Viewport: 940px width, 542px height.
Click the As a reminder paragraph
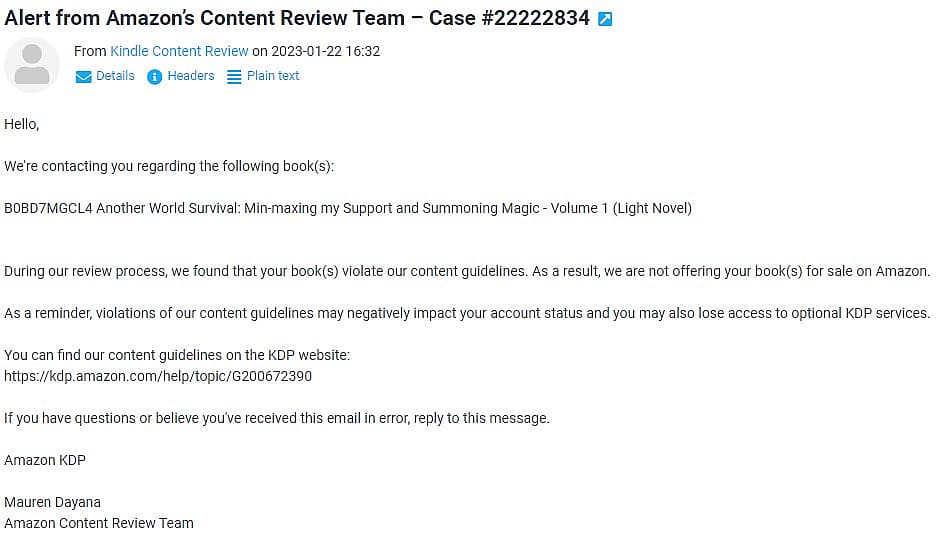(467, 313)
